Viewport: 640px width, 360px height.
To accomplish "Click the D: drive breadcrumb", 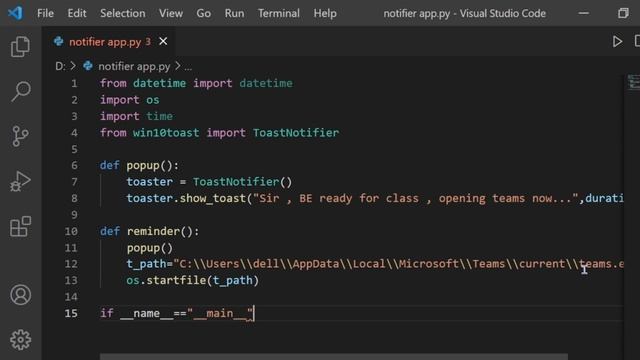I will click(x=60, y=66).
